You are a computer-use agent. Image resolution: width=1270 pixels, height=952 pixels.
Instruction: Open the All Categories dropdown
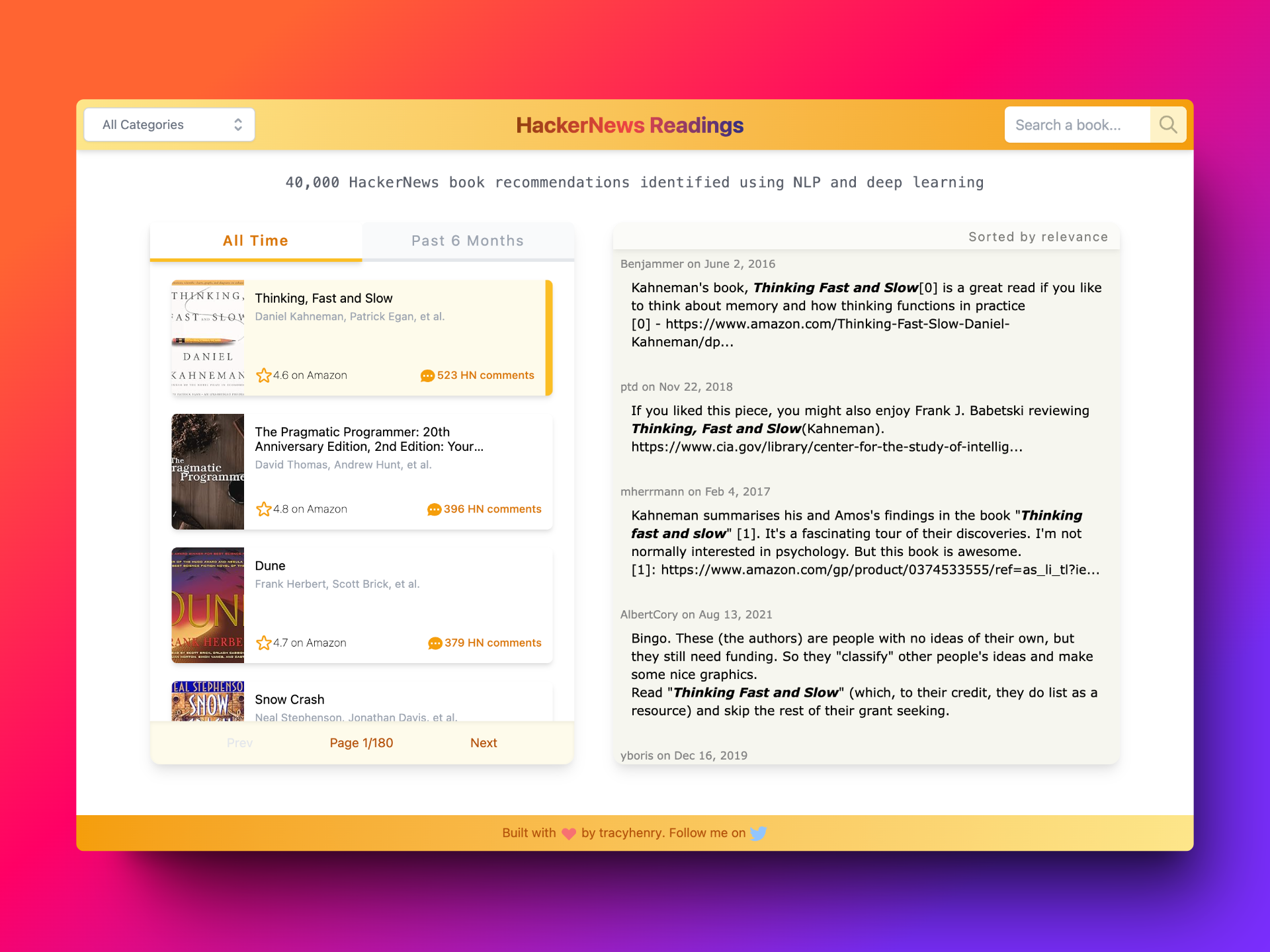[x=169, y=125]
